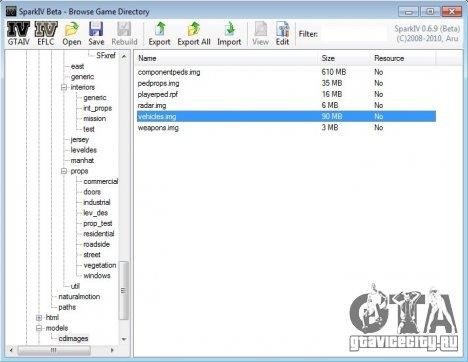Click the Edit toolbar icon
468x362 pixels.
282,33
